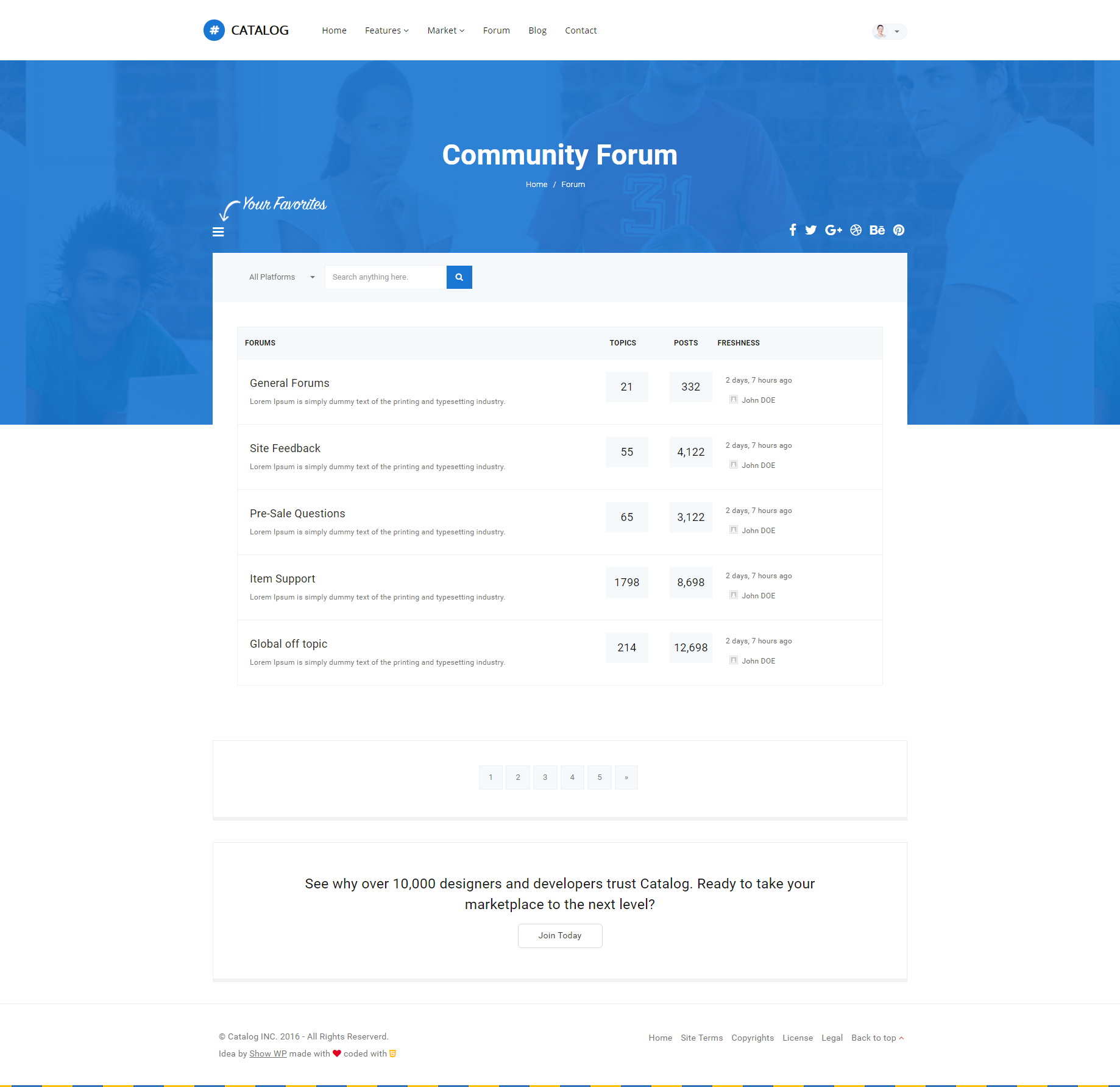Click the Join Today button
This screenshot has width=1120, height=1087.
coord(559,935)
